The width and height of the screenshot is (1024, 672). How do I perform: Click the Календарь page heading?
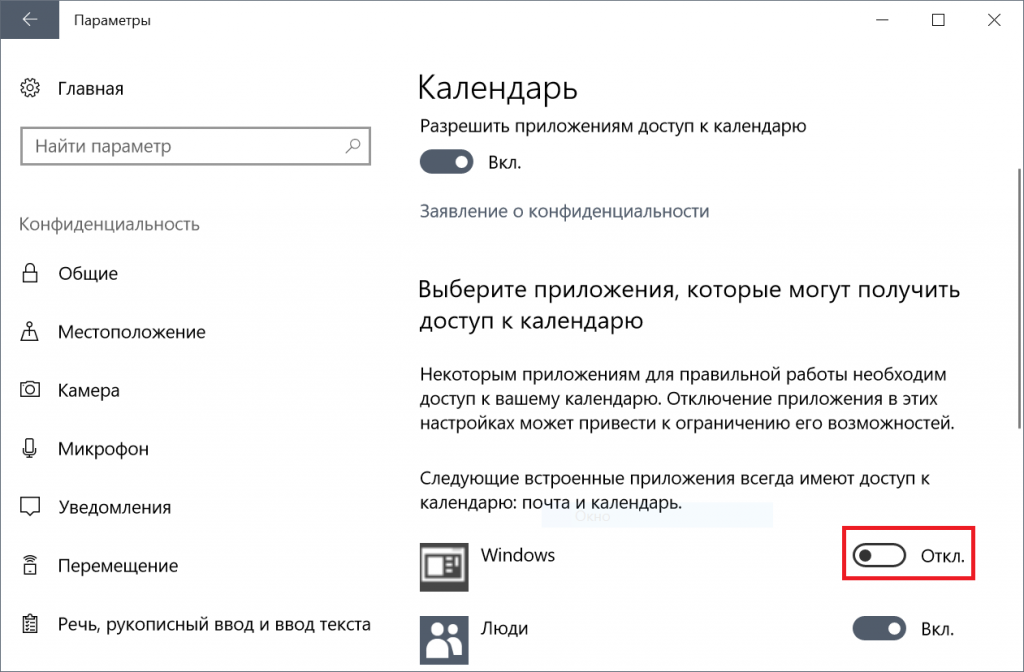click(x=498, y=88)
